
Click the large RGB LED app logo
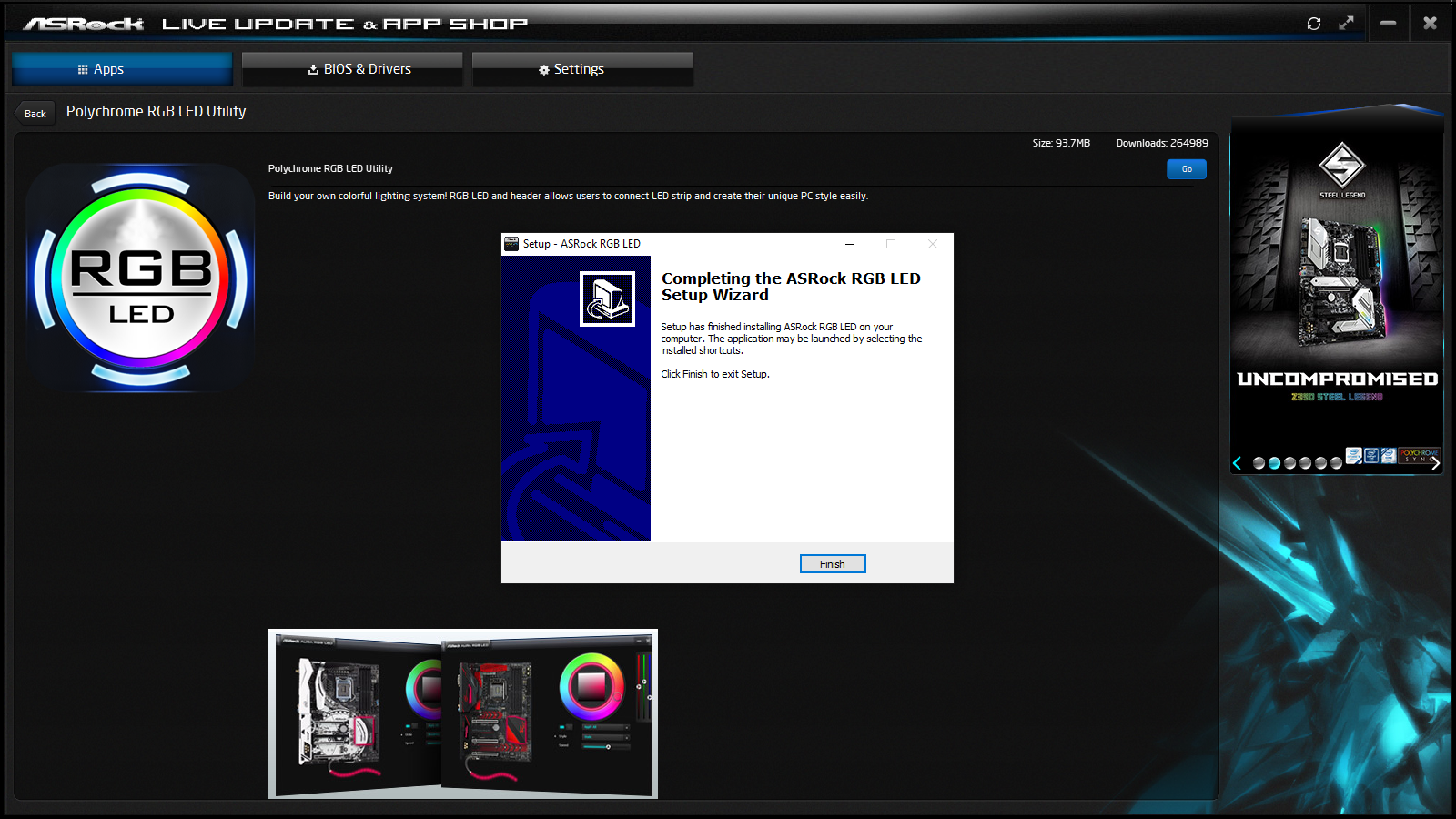[141, 278]
